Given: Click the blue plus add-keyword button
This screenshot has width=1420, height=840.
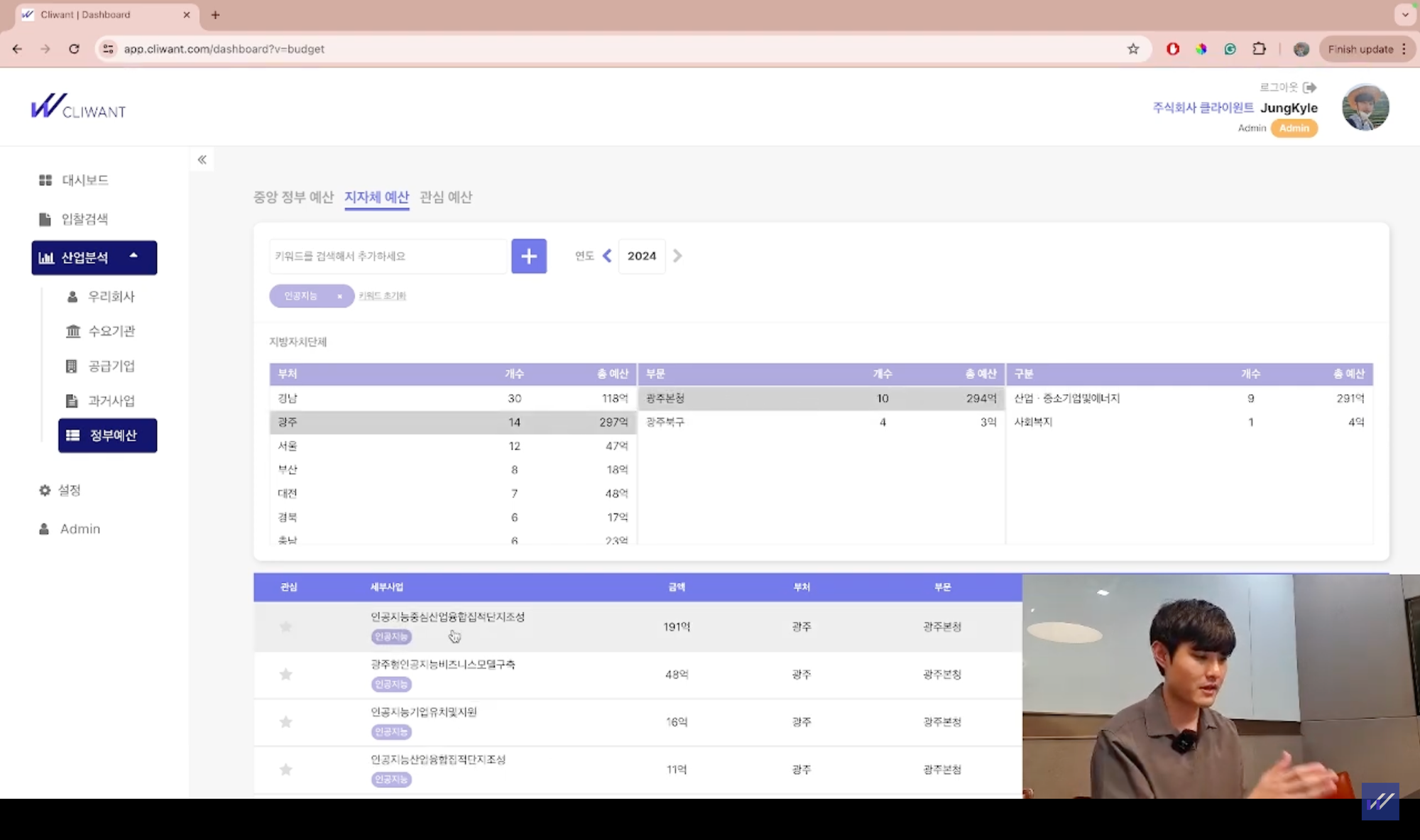Looking at the screenshot, I should 529,256.
